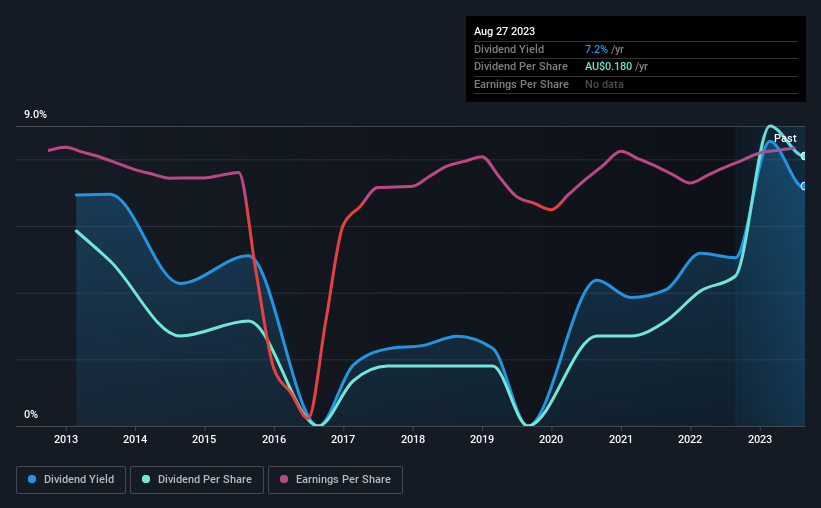Click the AU$0.180 dividend per share value

(x=608, y=67)
